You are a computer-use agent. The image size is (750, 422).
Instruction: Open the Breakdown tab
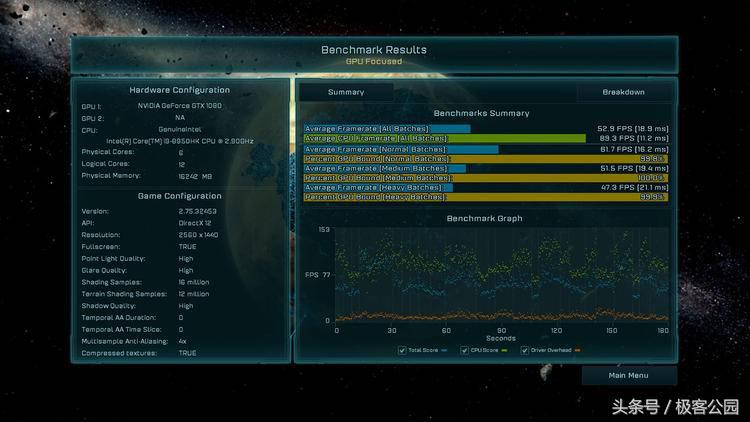pyautogui.click(x=623, y=92)
